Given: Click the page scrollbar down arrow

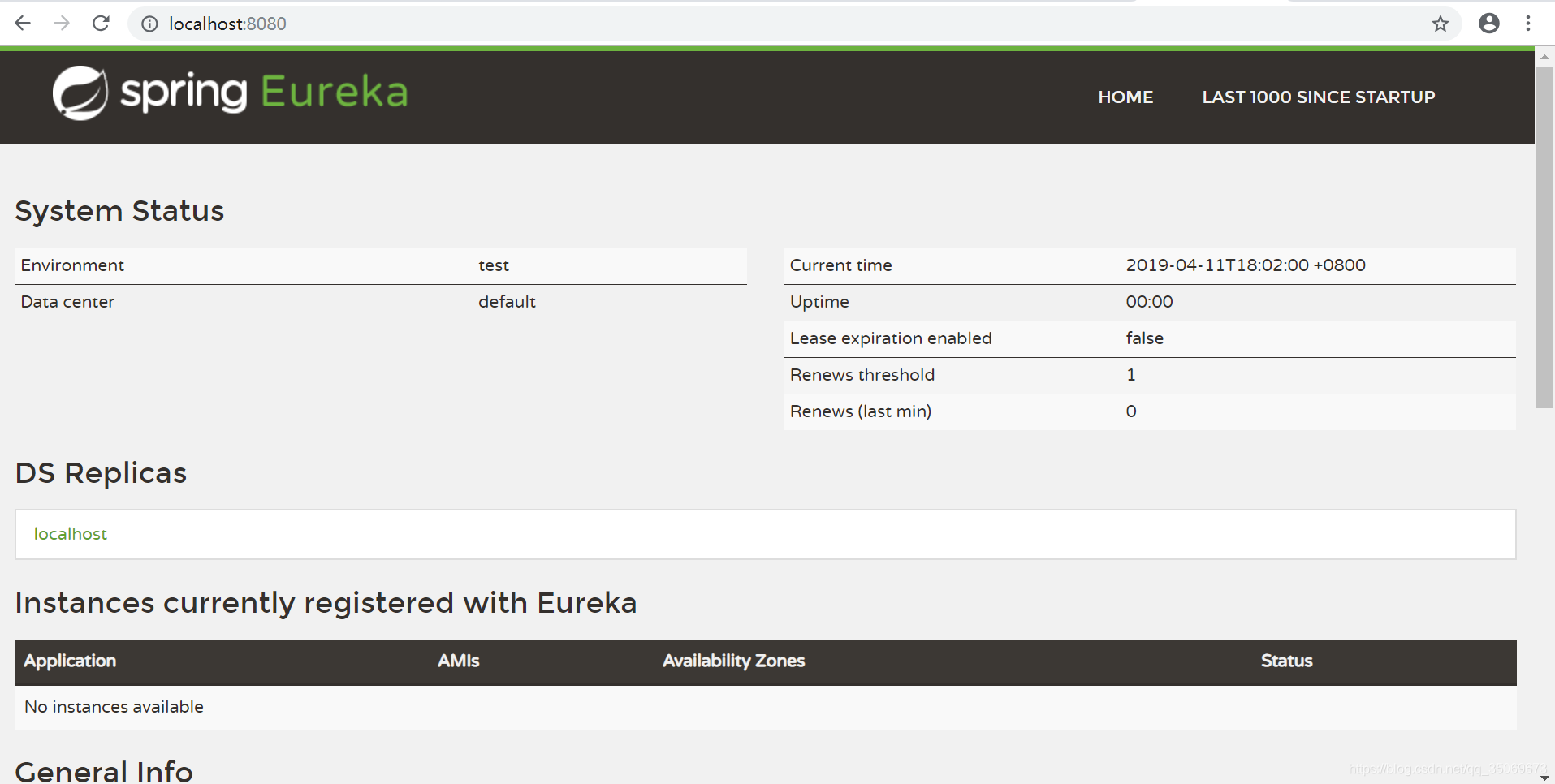Looking at the screenshot, I should point(1544,778).
